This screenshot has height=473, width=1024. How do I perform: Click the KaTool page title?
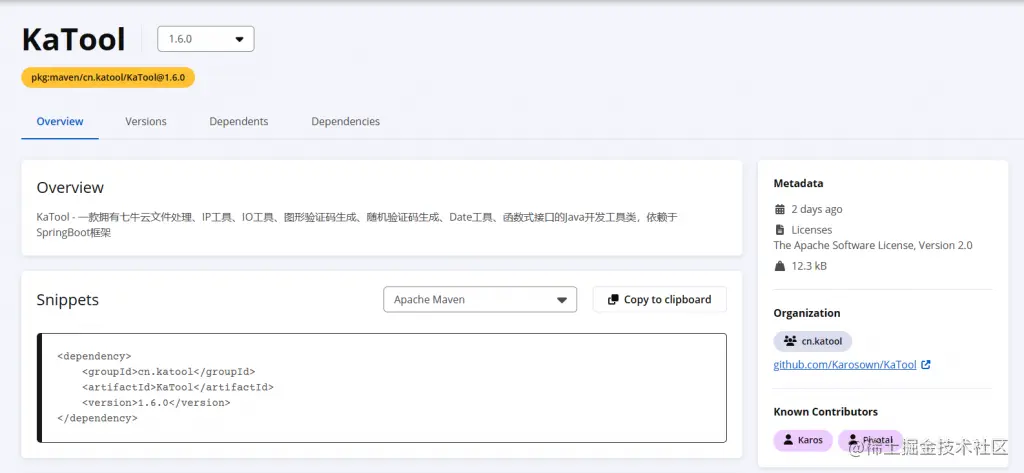click(x=74, y=39)
